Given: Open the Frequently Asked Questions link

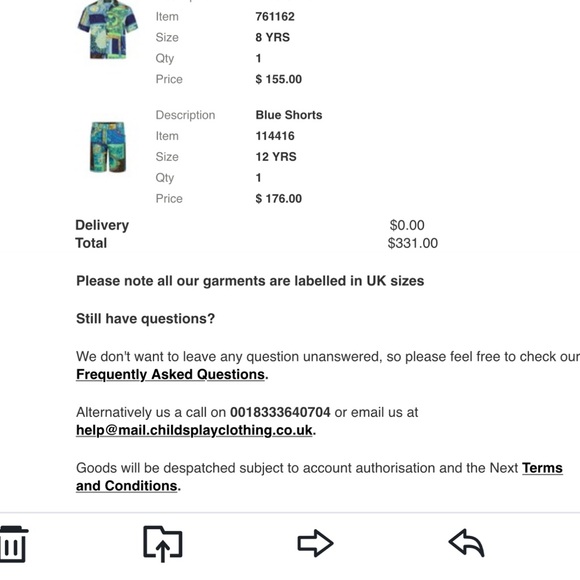Looking at the screenshot, I should click(x=171, y=374).
